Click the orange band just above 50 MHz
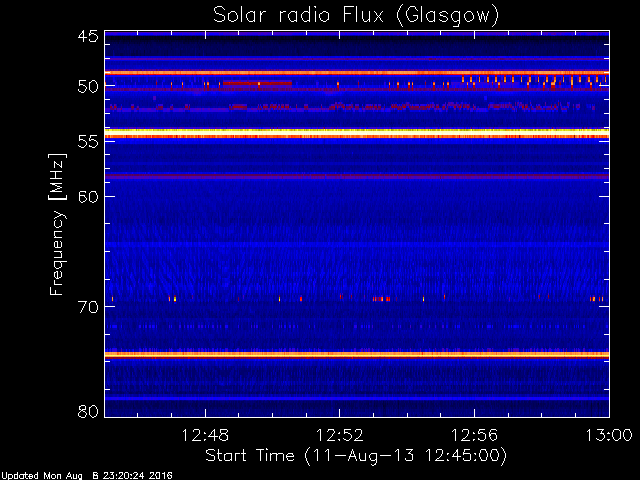This screenshot has height=480, width=640. click(357, 73)
